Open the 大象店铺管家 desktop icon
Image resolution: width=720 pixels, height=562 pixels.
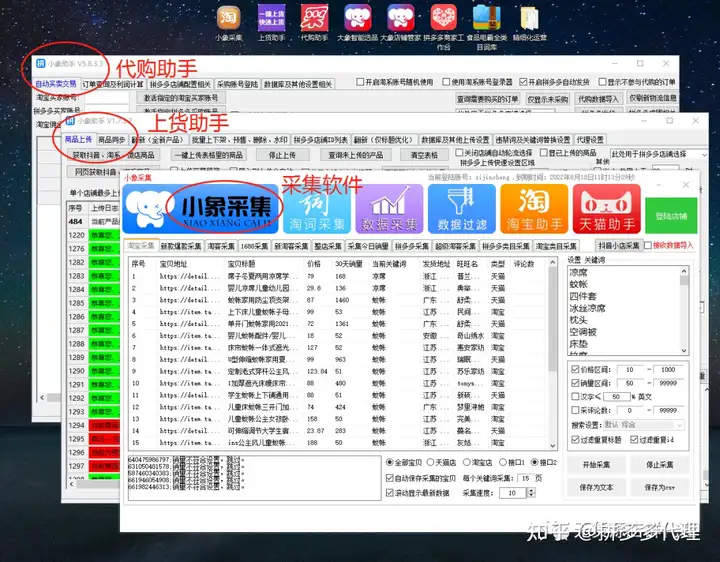[x=400, y=23]
